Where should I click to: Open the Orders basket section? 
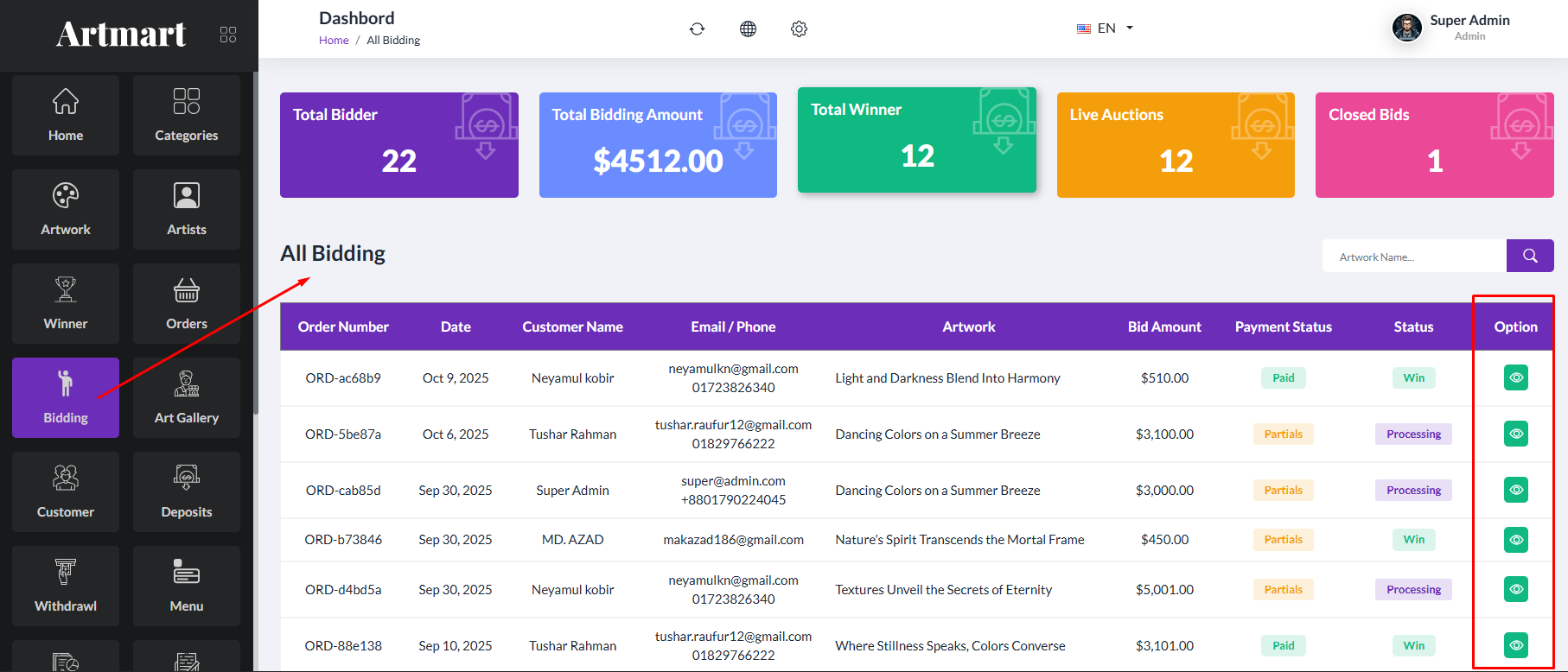187,303
